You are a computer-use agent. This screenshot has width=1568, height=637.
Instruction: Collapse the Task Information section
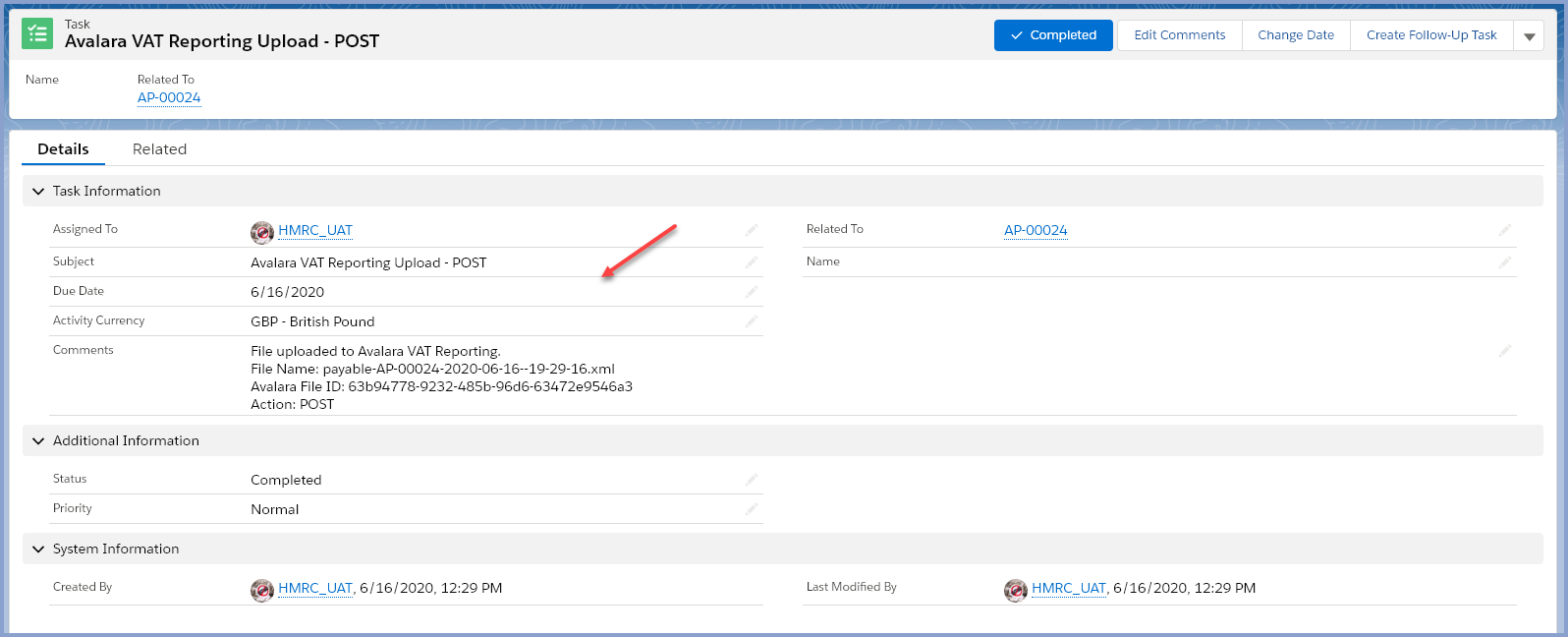pos(38,191)
